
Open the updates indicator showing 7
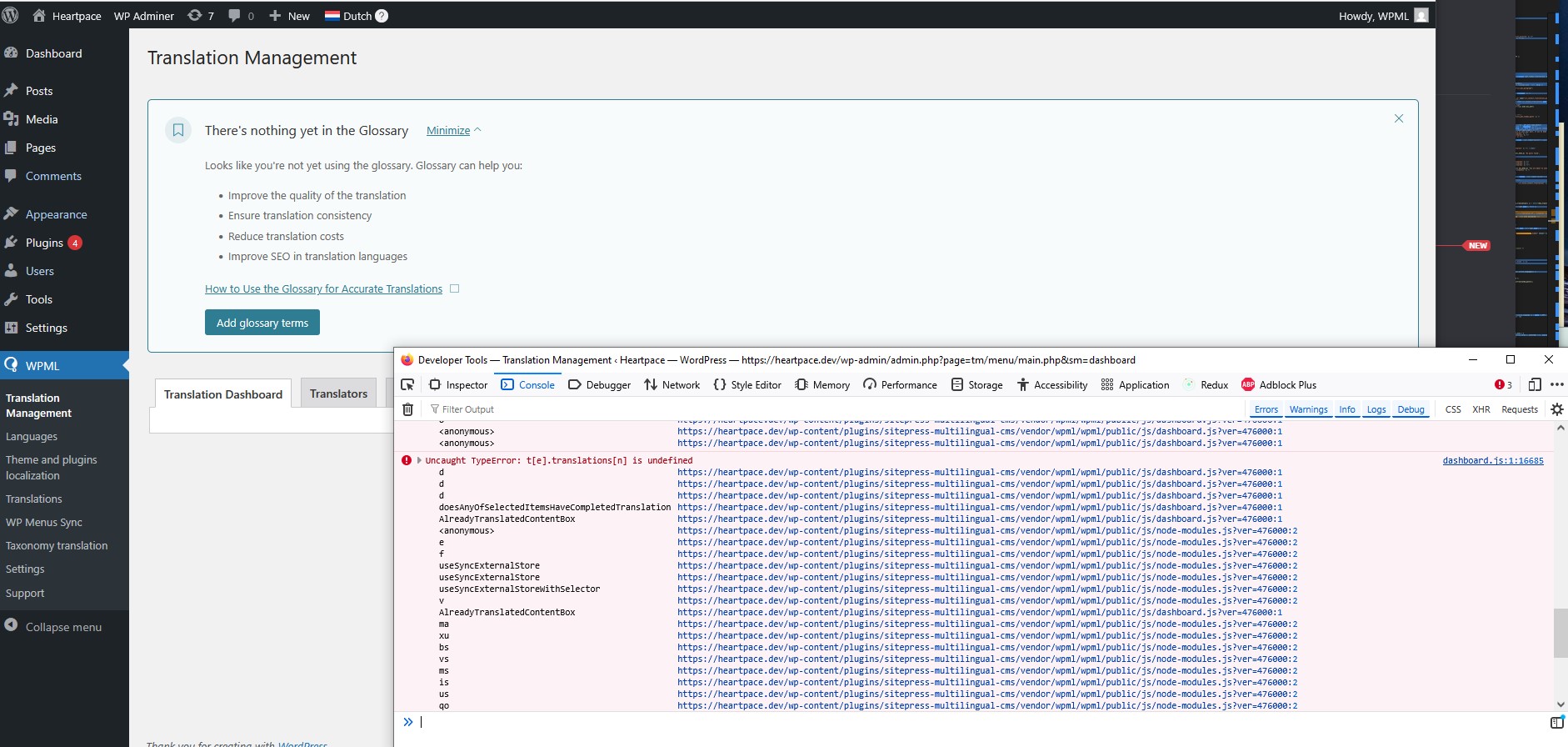point(201,16)
